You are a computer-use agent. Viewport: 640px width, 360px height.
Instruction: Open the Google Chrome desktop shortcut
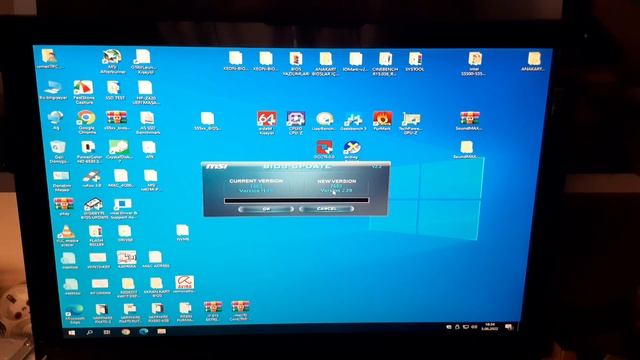click(87, 122)
